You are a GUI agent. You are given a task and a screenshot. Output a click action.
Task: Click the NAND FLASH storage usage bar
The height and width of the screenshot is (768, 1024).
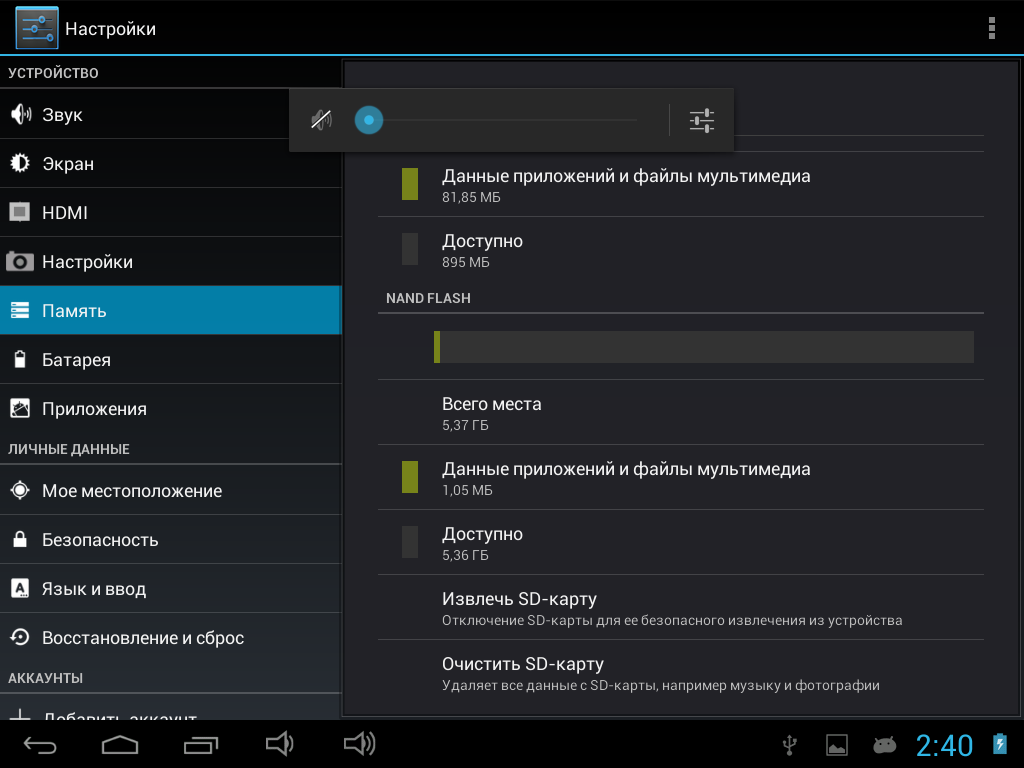pyautogui.click(x=703, y=347)
